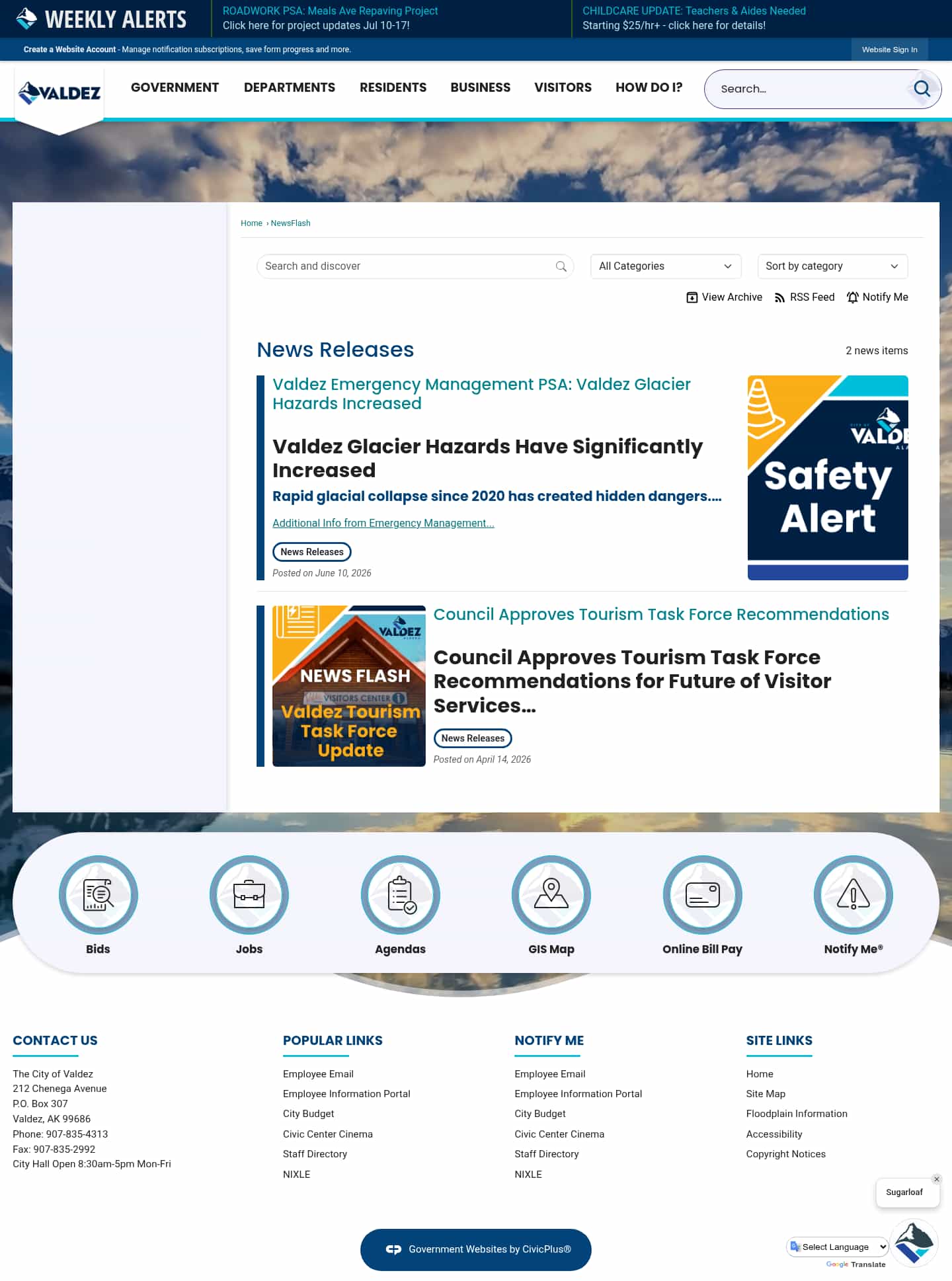This screenshot has height=1281, width=952.
Task: Click the NewsFlash breadcrumb
Action: (x=290, y=223)
